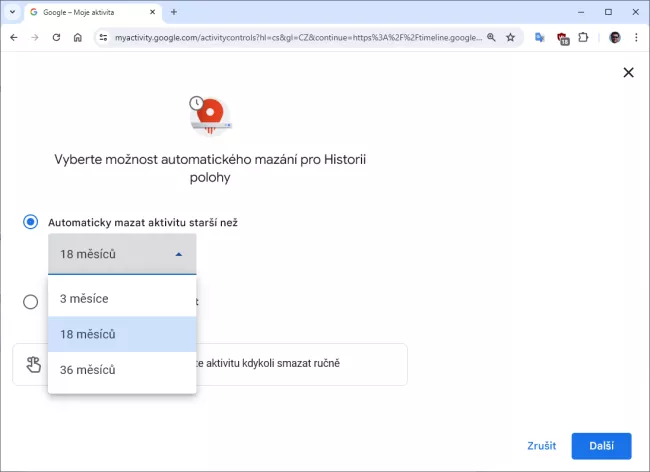This screenshot has height=472, width=650.
Task: Open the page zoom magnifier icon
Action: click(491, 37)
